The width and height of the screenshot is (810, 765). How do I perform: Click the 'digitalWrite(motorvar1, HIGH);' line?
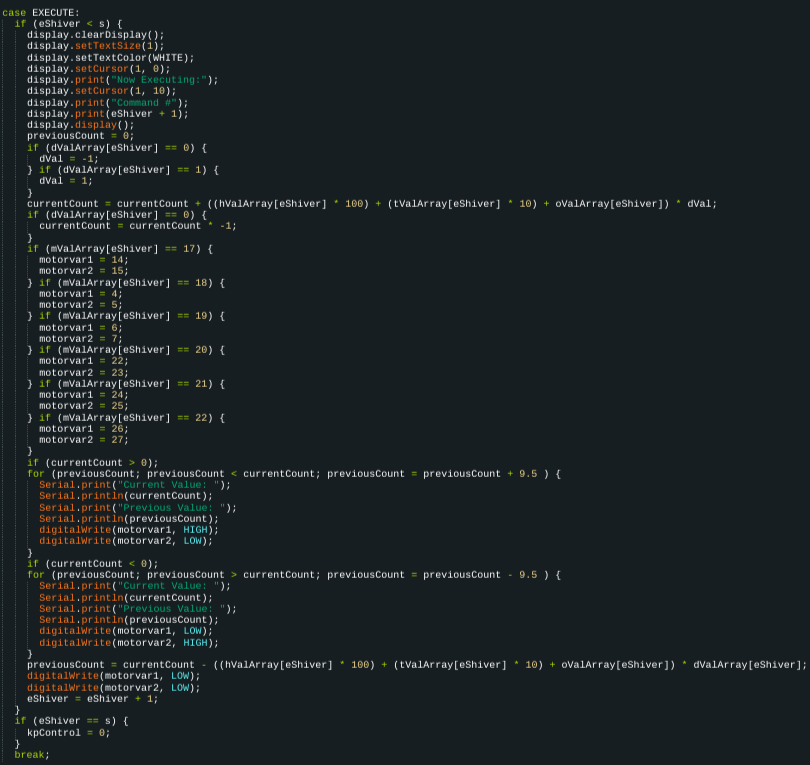(129, 530)
